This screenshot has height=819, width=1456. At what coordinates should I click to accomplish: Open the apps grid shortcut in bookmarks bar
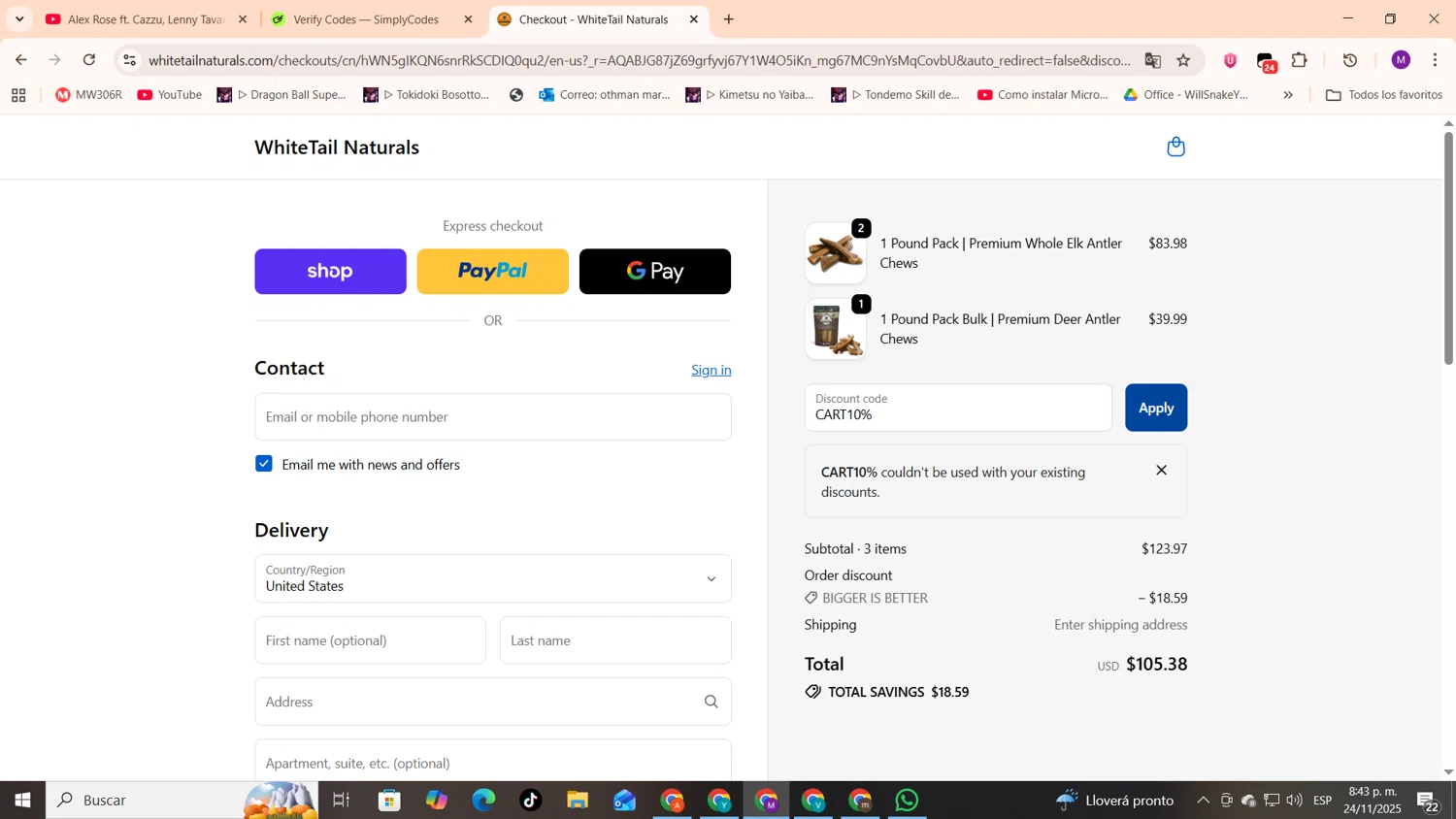[18, 95]
